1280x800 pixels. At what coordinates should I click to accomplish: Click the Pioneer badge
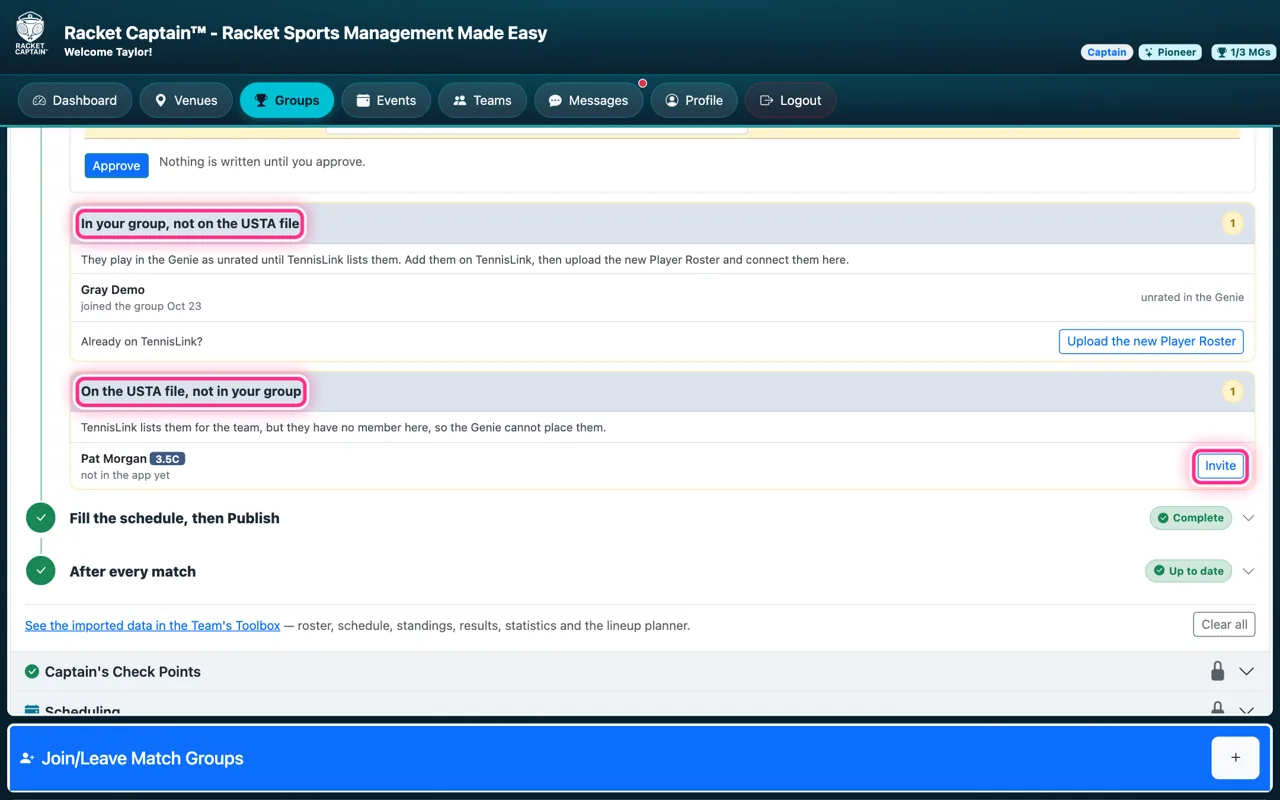click(x=1170, y=52)
